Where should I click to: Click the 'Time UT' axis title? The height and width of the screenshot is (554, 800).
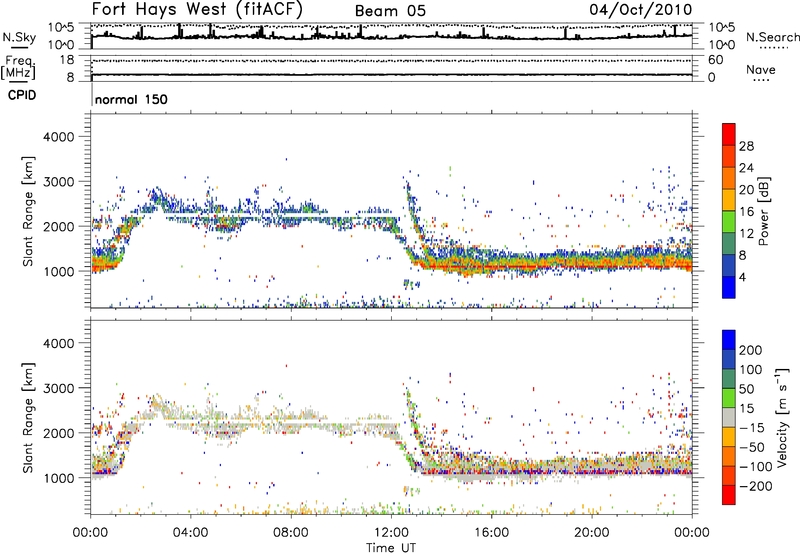click(x=391, y=547)
